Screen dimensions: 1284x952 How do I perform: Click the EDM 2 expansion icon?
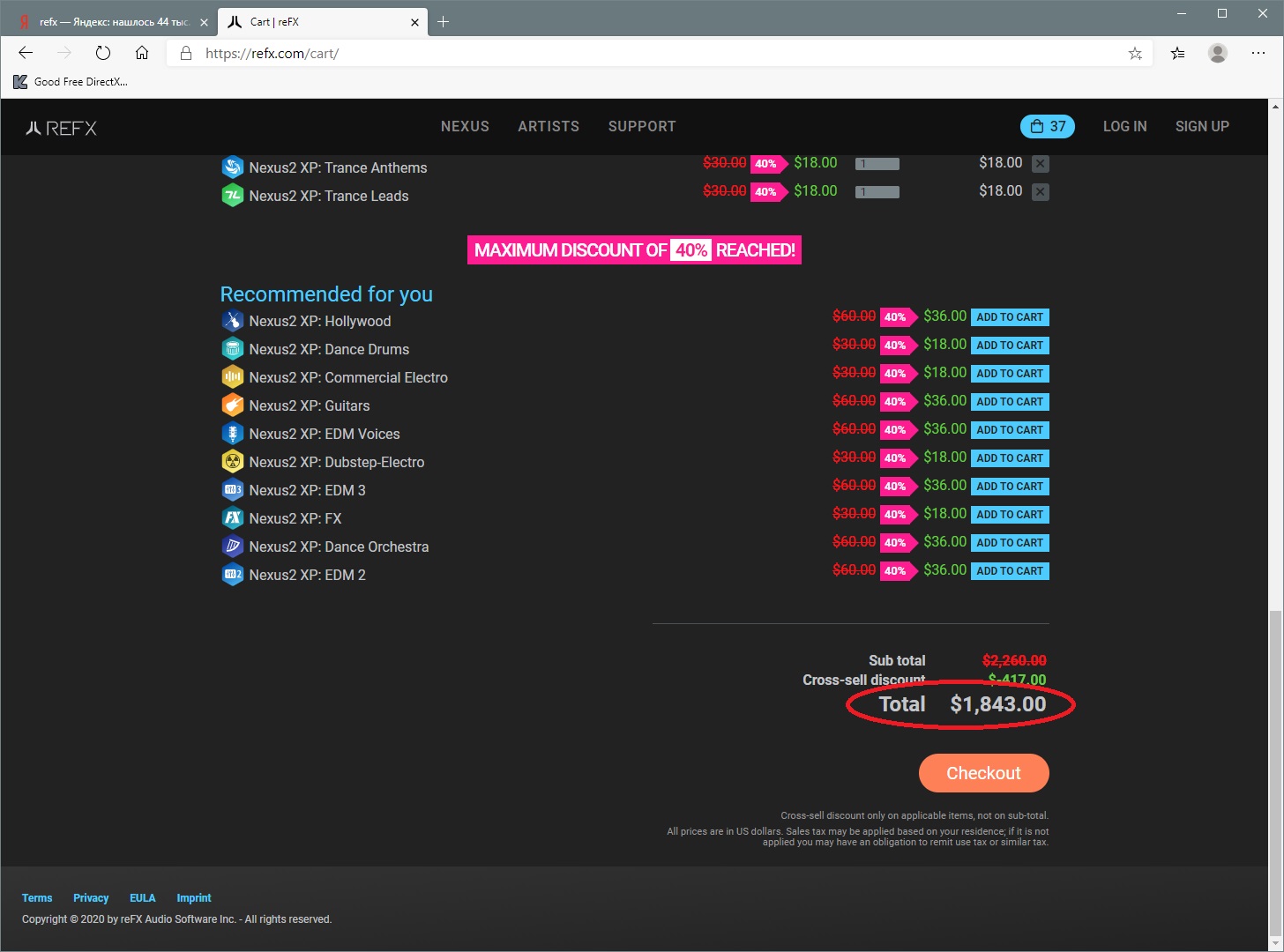pyautogui.click(x=232, y=575)
